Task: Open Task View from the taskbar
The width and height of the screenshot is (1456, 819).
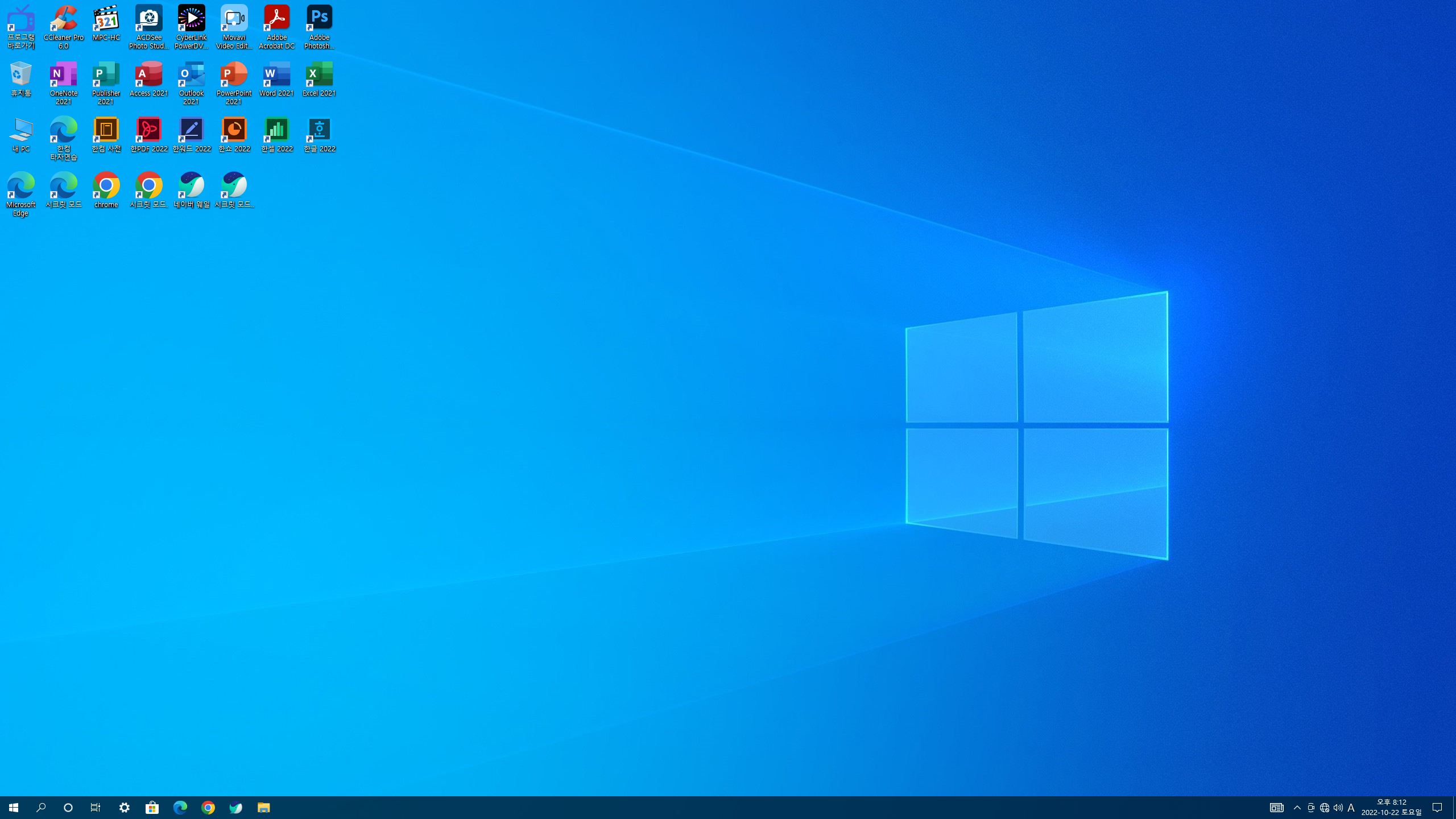Action: point(96,808)
